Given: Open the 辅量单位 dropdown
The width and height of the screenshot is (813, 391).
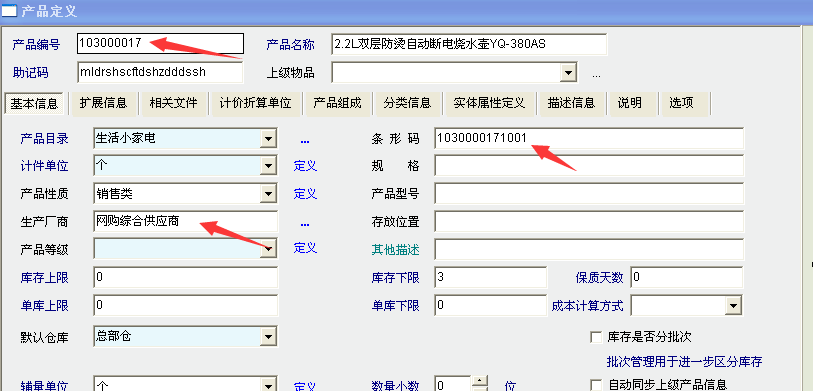Looking at the screenshot, I should (x=268, y=385).
